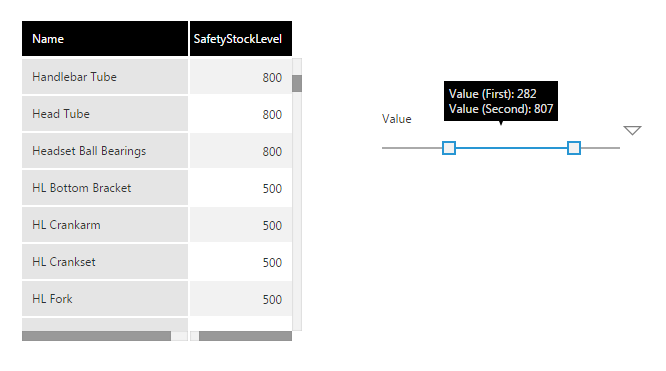666x371 pixels.
Task: Click the blue slider track between the handles
Action: tap(511, 148)
